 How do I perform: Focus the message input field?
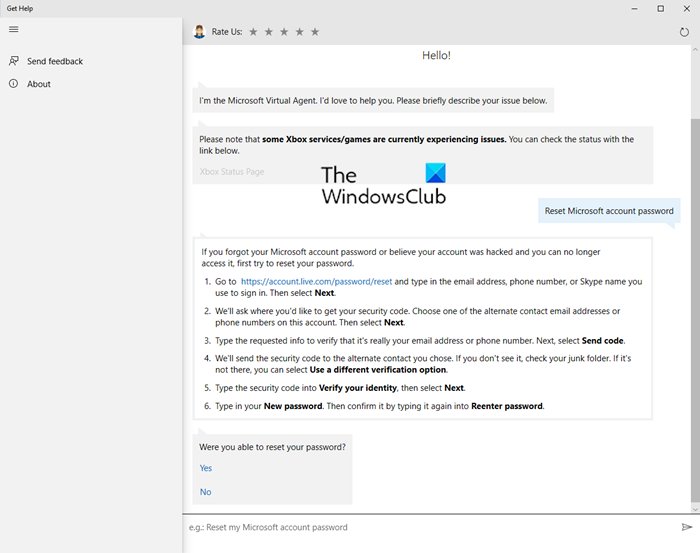click(431, 527)
